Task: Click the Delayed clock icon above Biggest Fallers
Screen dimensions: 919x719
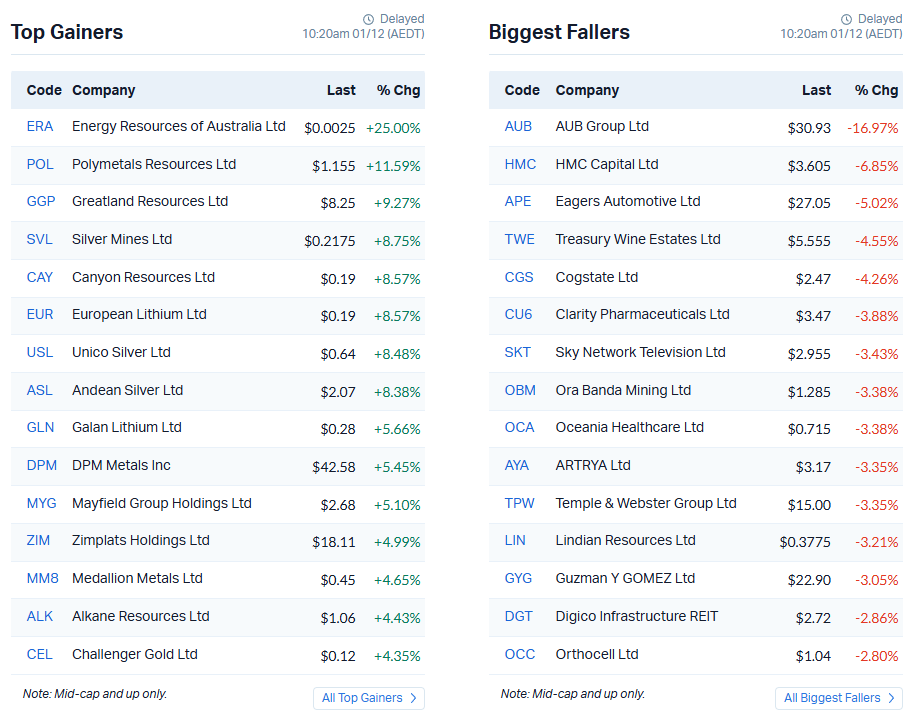Action: pos(846,19)
